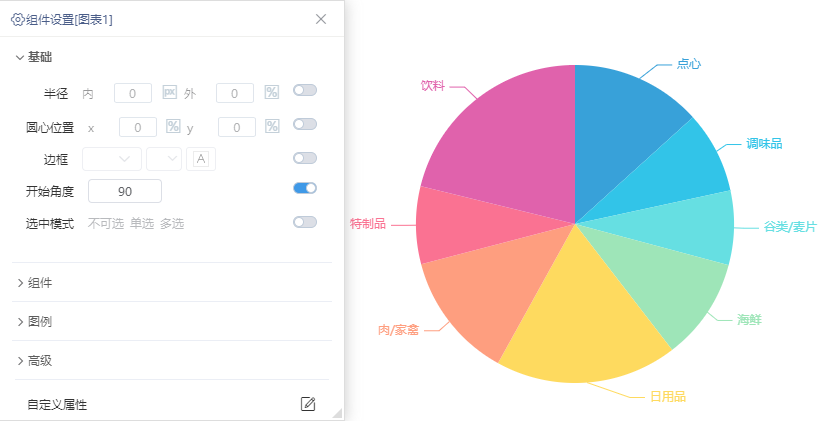Screen dimensions: 833x421
Task: Expand the 高级 section
Action: click(34, 360)
